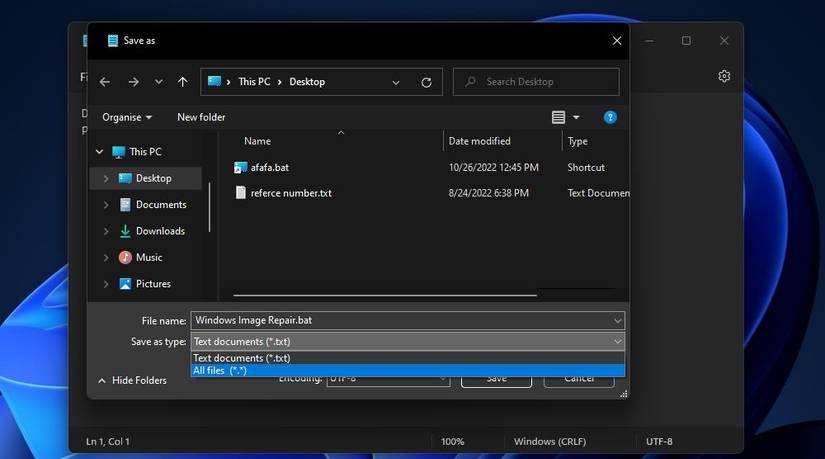Select This PC in navigation pane

[x=145, y=152]
